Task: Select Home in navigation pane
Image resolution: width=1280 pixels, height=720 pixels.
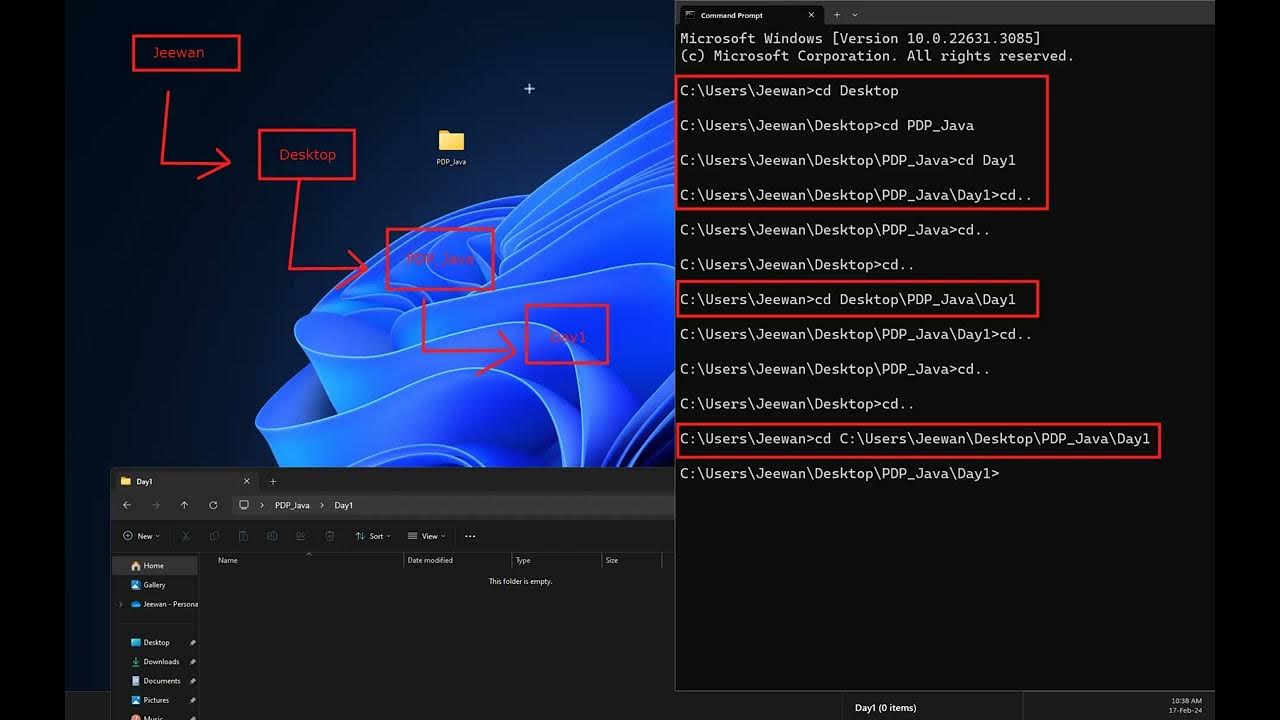Action: tap(155, 565)
